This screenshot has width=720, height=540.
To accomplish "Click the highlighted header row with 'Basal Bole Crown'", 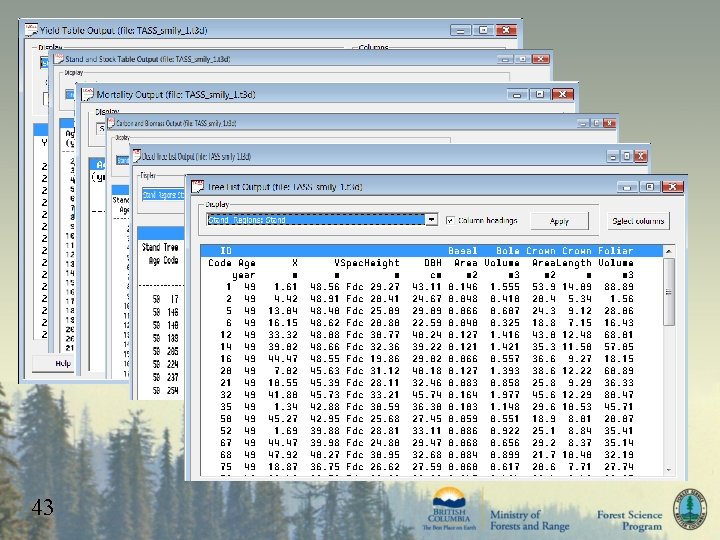I will tap(432, 251).
